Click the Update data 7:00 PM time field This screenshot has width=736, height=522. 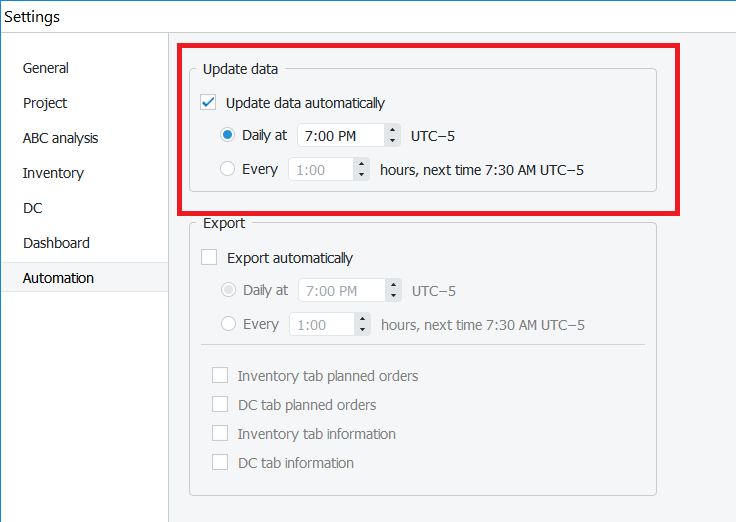[340, 135]
